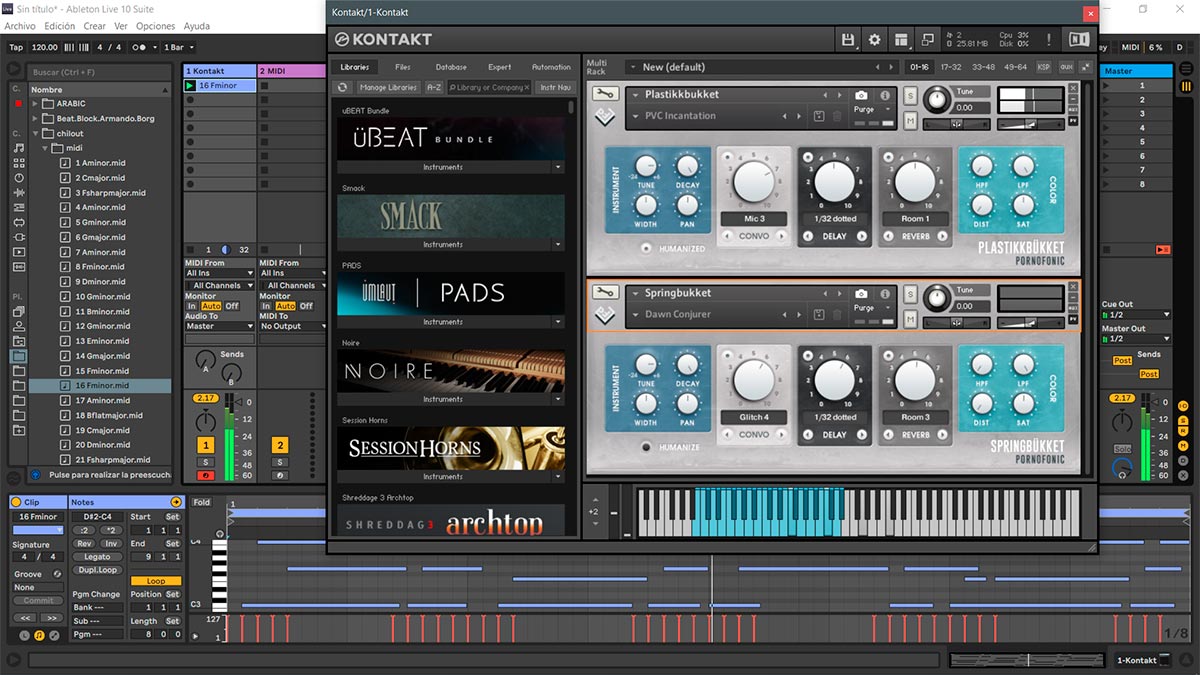The image size is (1200, 675).
Task: Click the refresh icon in Kontakt Libraries
Action: pos(343,88)
